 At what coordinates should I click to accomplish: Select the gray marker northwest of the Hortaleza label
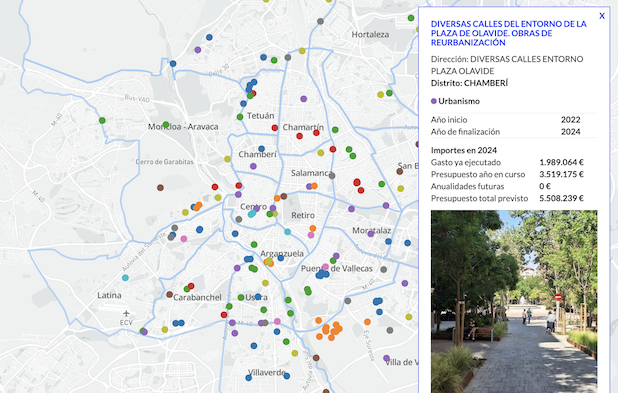[x=320, y=21]
